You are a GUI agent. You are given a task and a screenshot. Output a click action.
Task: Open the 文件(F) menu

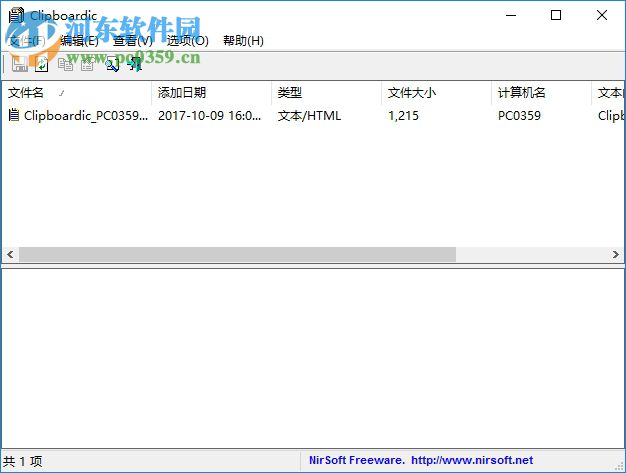[27, 40]
